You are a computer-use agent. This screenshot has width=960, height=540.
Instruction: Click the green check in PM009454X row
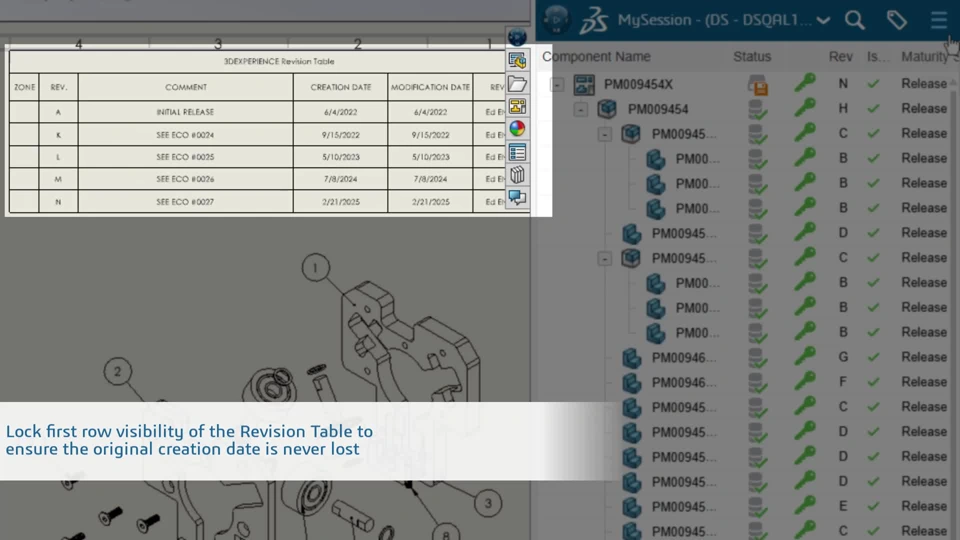pyautogui.click(x=873, y=84)
